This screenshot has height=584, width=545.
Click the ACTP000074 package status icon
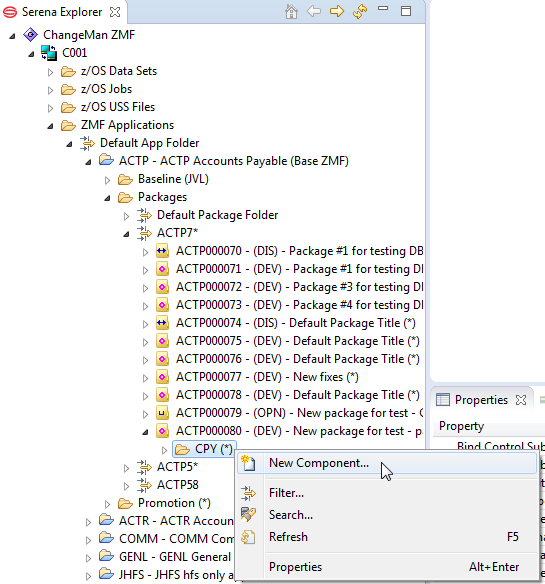point(162,323)
